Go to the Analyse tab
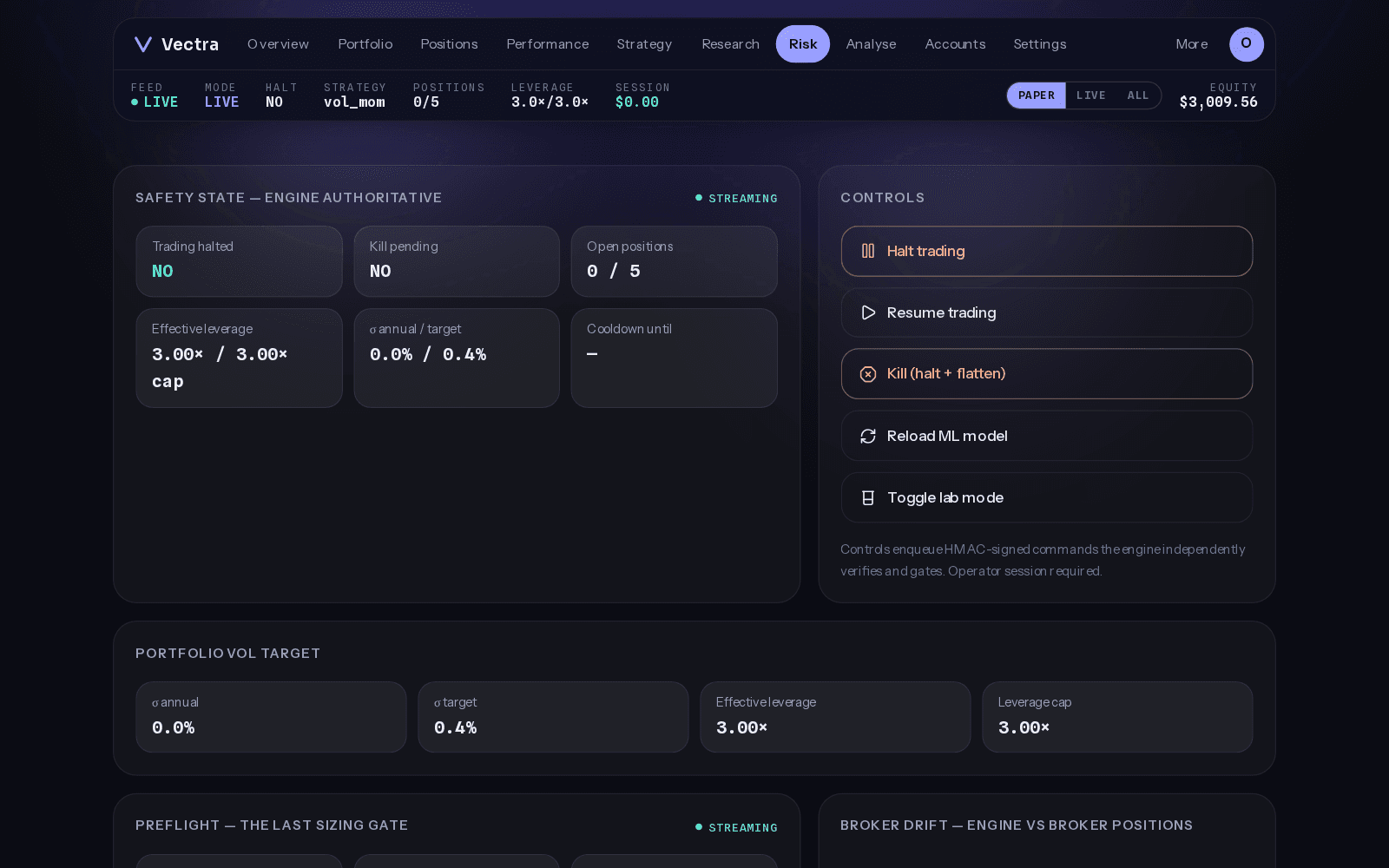Viewport: 1389px width, 868px height. [871, 44]
